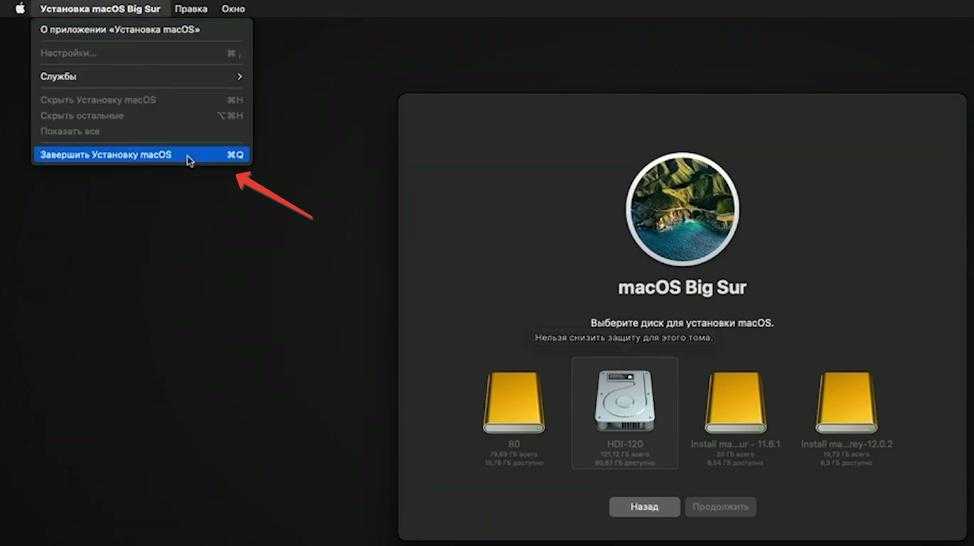Open the Apple logo menu
Screen dimensions: 974x546
click(19, 8)
